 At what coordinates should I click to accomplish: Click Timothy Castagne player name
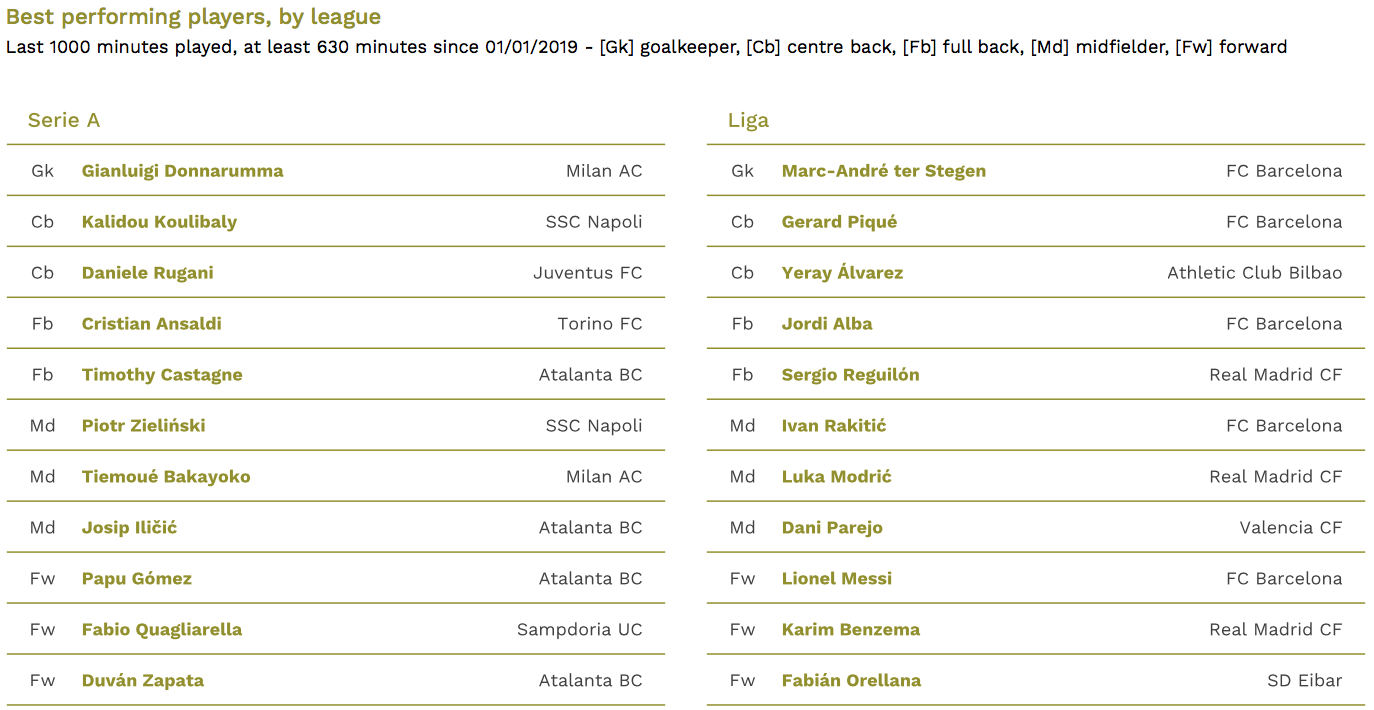tap(162, 375)
